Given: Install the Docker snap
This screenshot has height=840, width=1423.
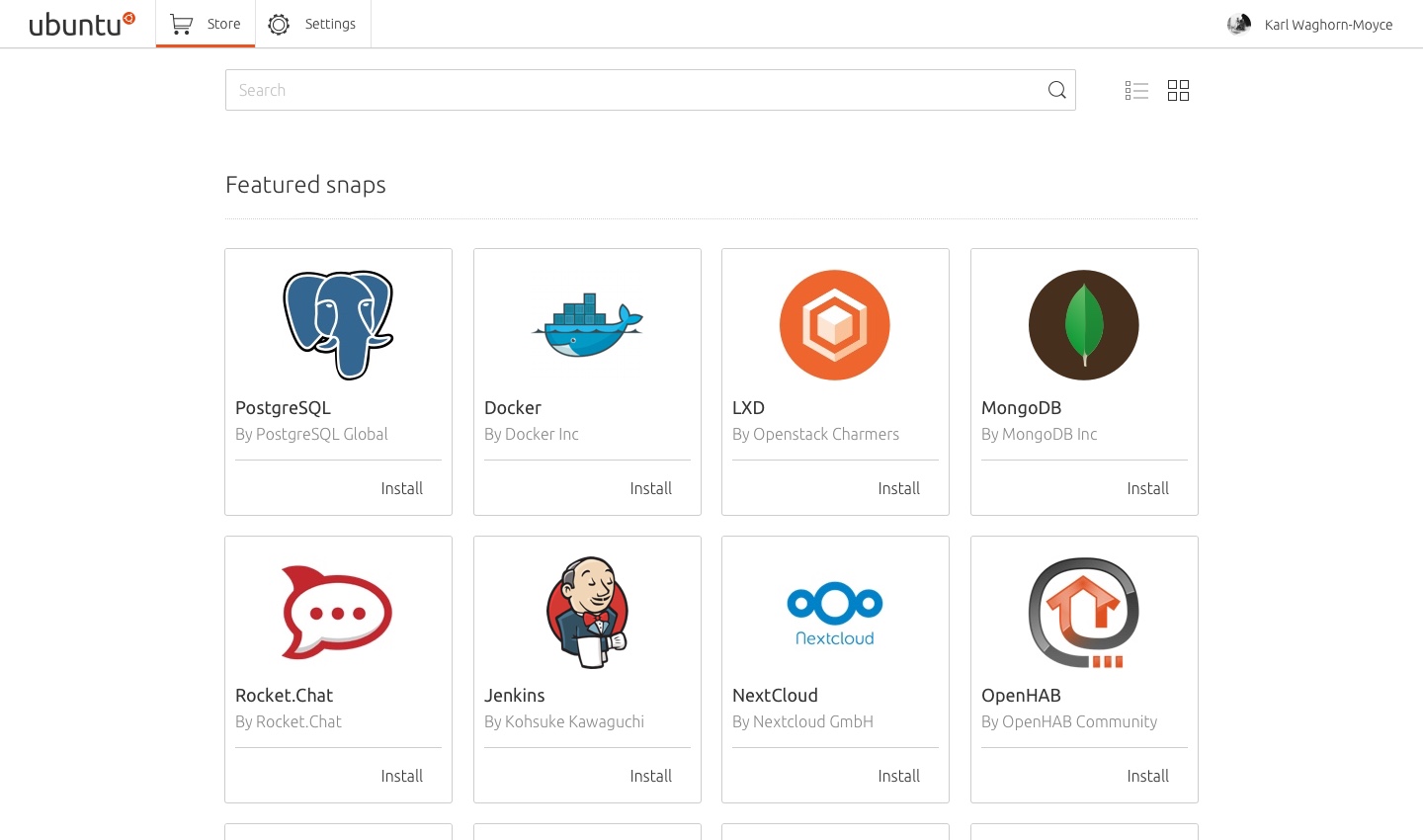Looking at the screenshot, I should click(651, 488).
